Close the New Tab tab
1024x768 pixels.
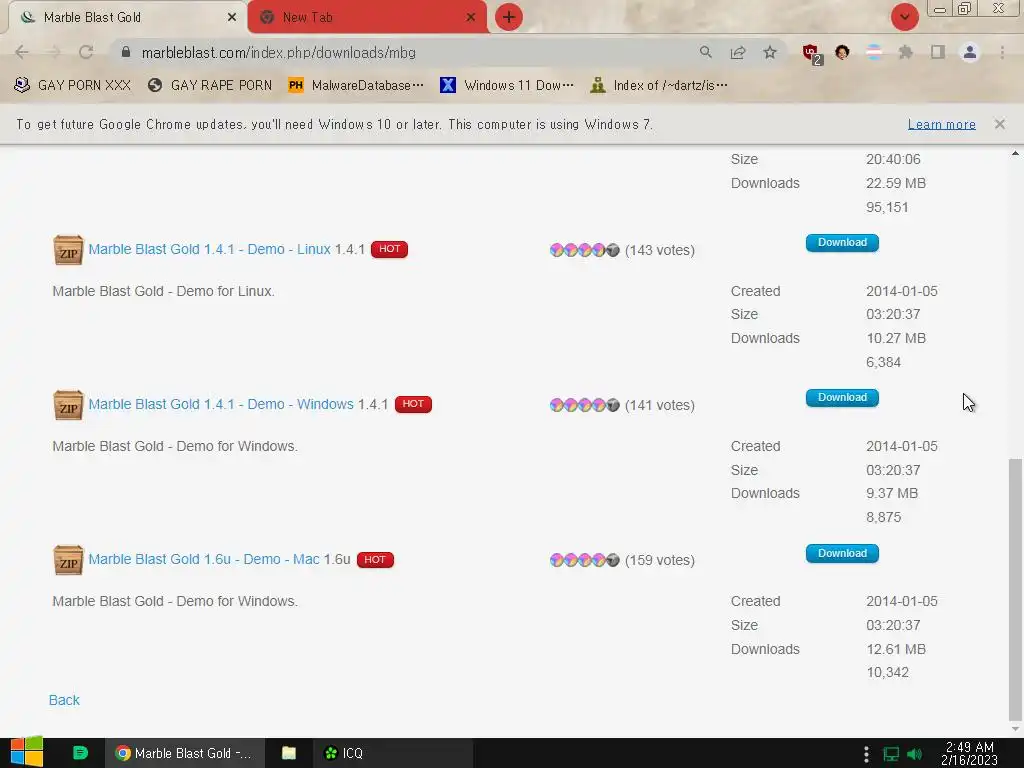[x=471, y=17]
